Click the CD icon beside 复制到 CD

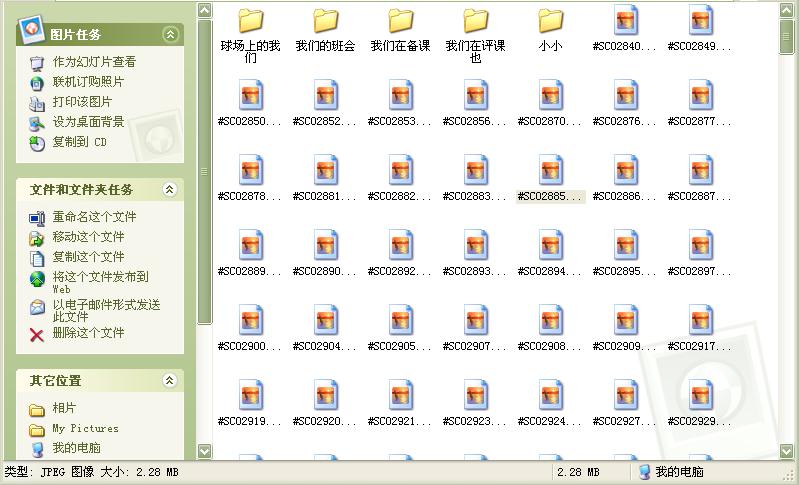(37, 144)
